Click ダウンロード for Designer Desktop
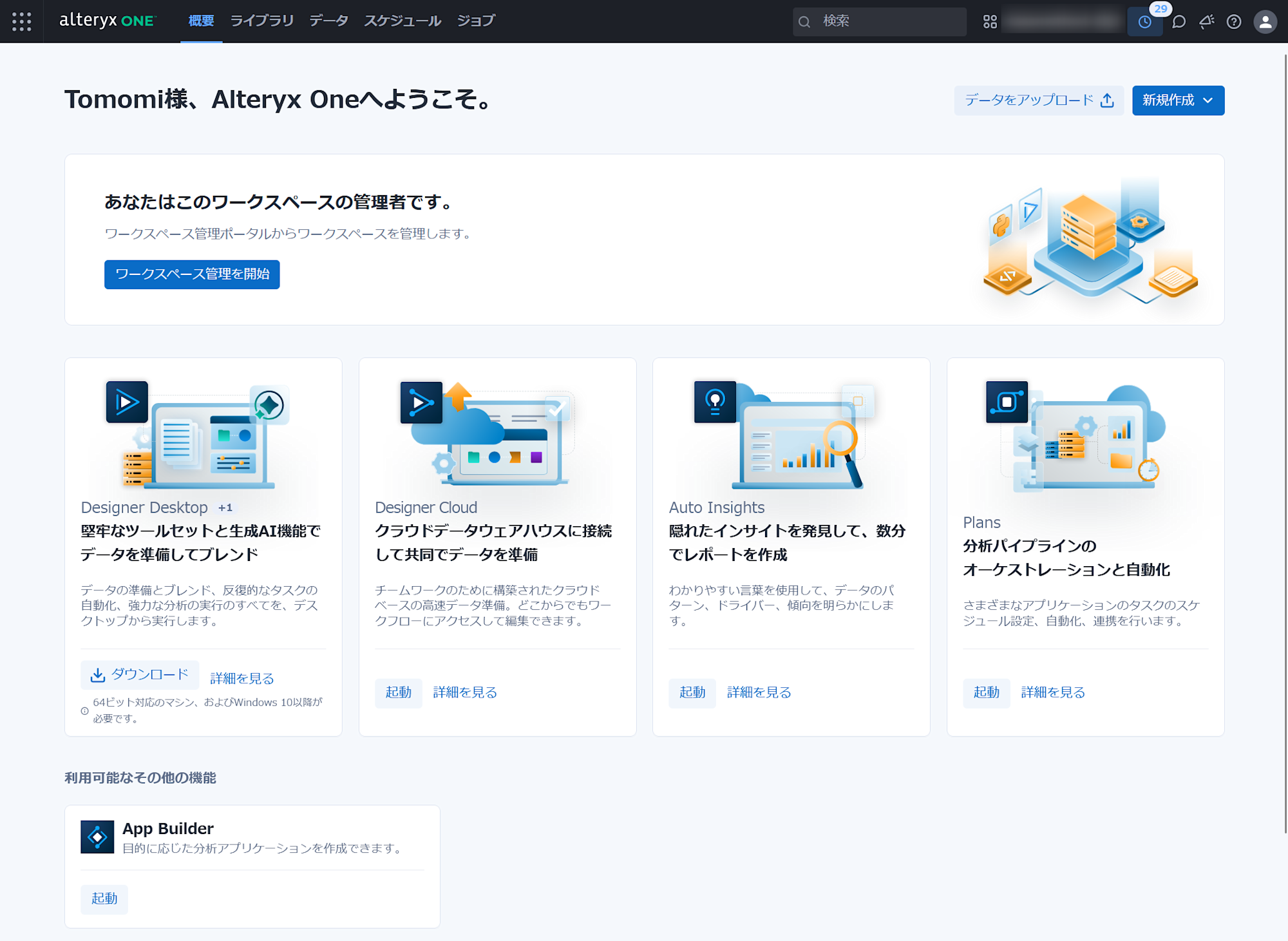The height and width of the screenshot is (941, 1288). coord(140,675)
